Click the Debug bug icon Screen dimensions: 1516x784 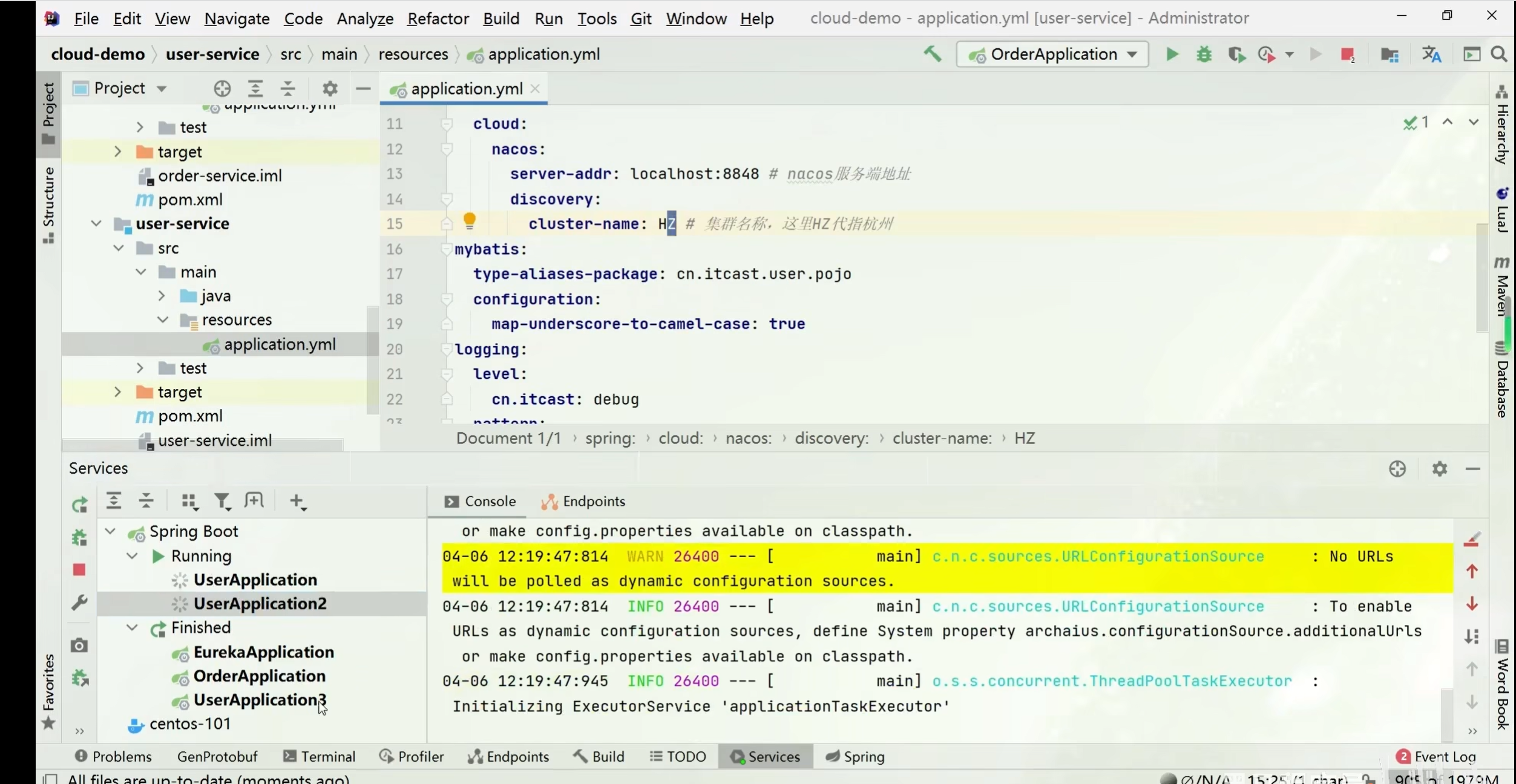click(1204, 54)
